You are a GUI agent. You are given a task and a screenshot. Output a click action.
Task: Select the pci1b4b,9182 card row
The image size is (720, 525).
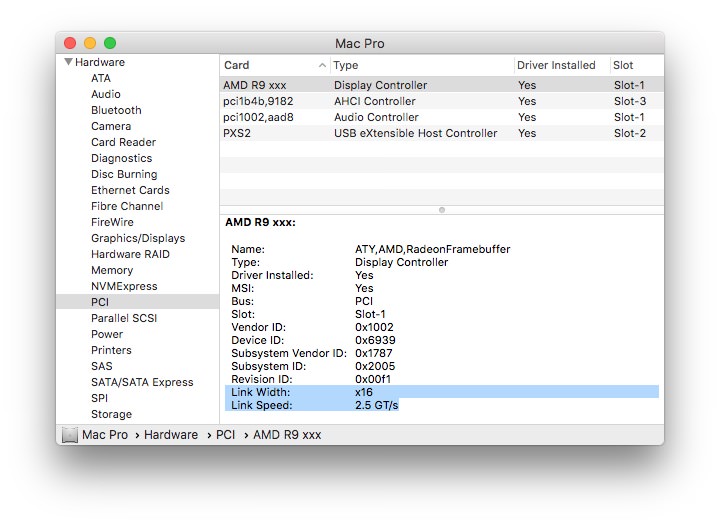click(x=442, y=101)
